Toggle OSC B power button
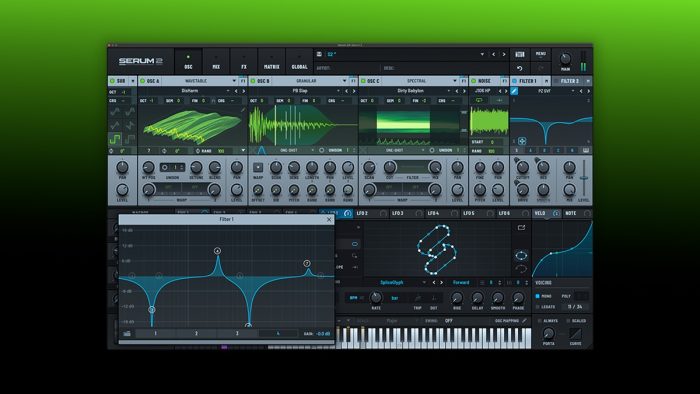 tap(253, 81)
